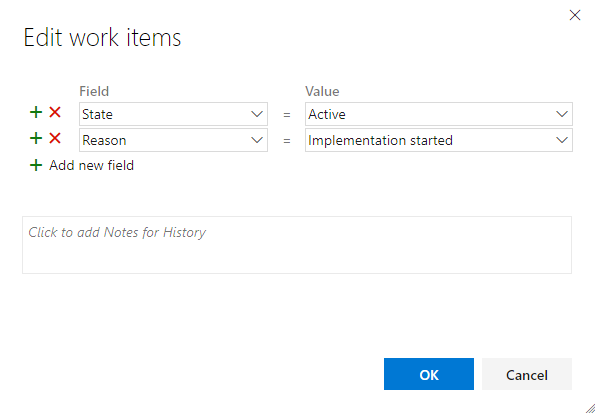Click the plus icon before Add new field
Screen dimensions: 597x416
pos(36,165)
